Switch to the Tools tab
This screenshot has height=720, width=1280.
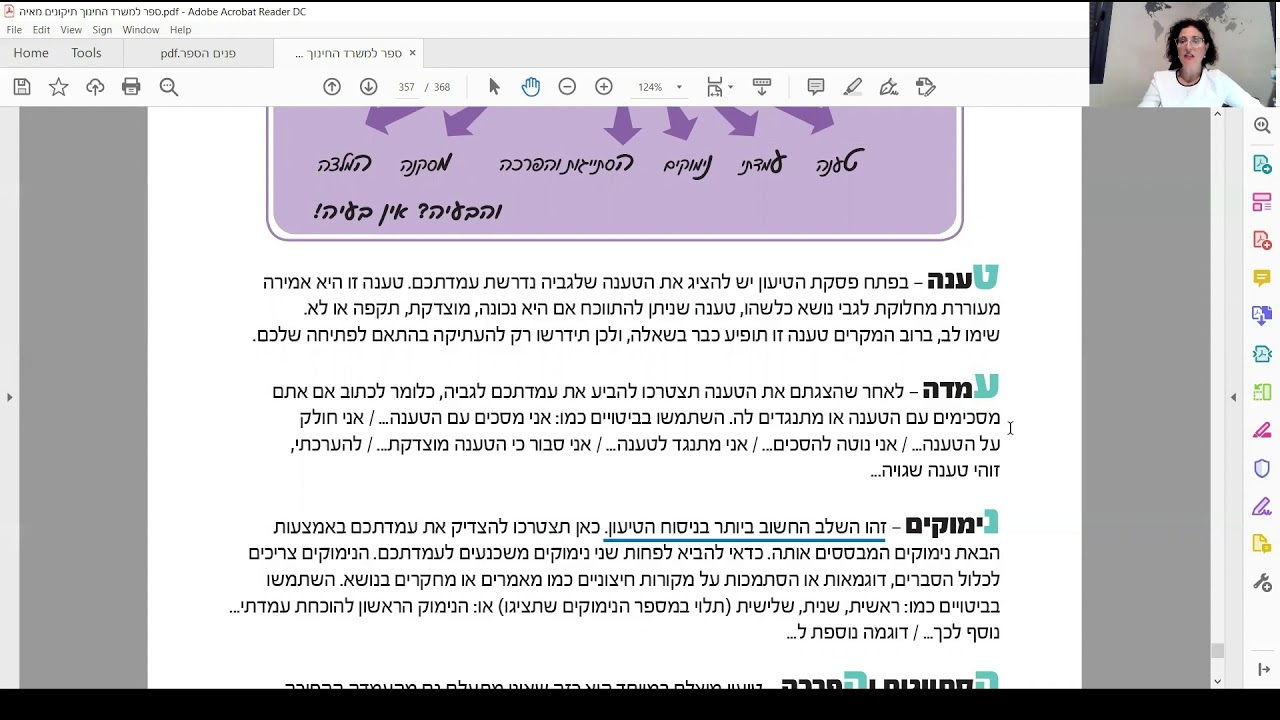[86, 53]
